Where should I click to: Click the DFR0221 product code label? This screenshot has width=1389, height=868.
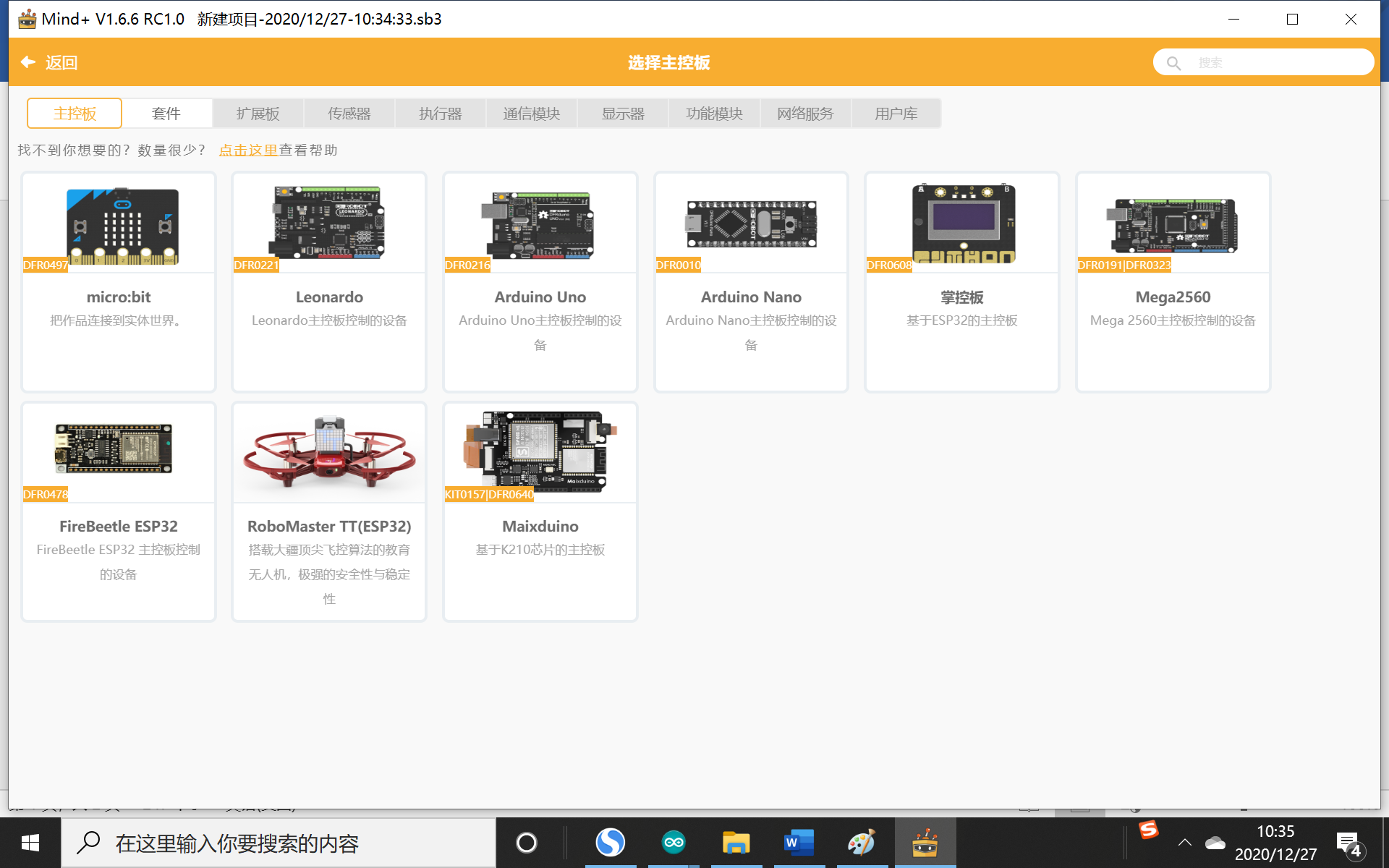(x=256, y=265)
